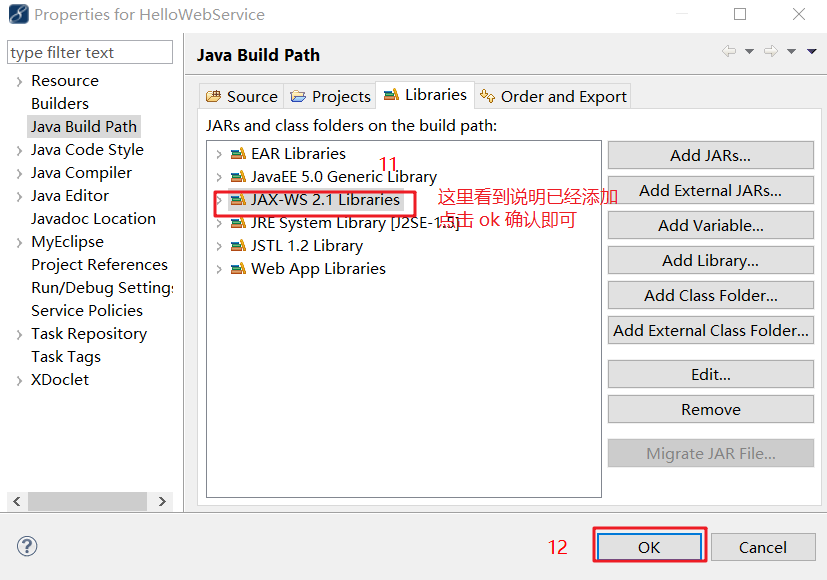Expand the XDoclet category
This screenshot has width=827, height=580.
[20, 381]
